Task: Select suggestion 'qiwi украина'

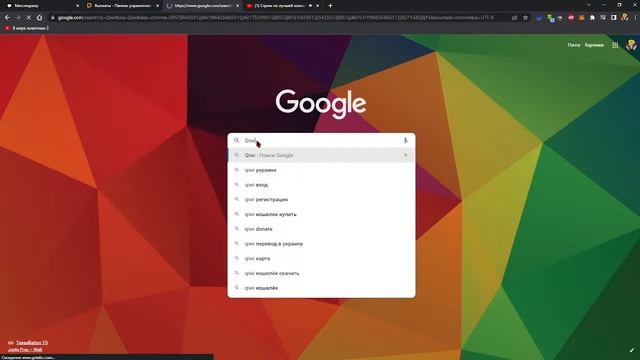Action: (322, 170)
